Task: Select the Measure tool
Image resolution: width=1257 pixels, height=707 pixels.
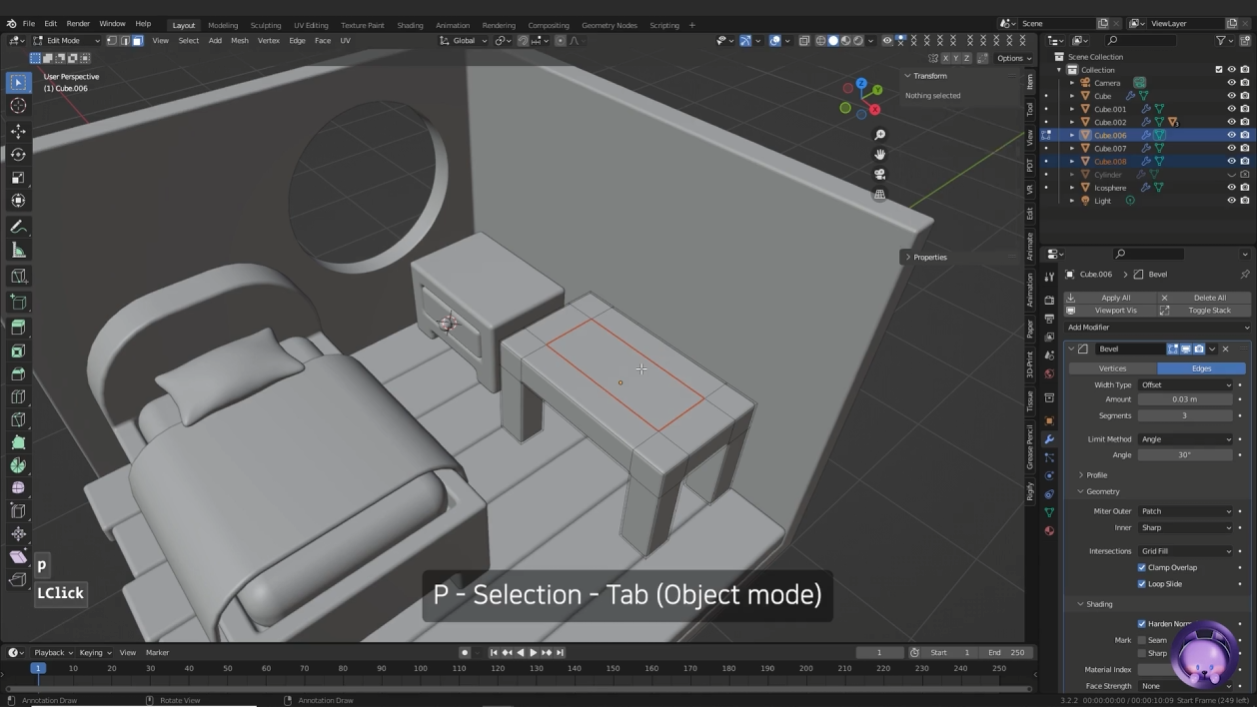Action: click(x=18, y=250)
